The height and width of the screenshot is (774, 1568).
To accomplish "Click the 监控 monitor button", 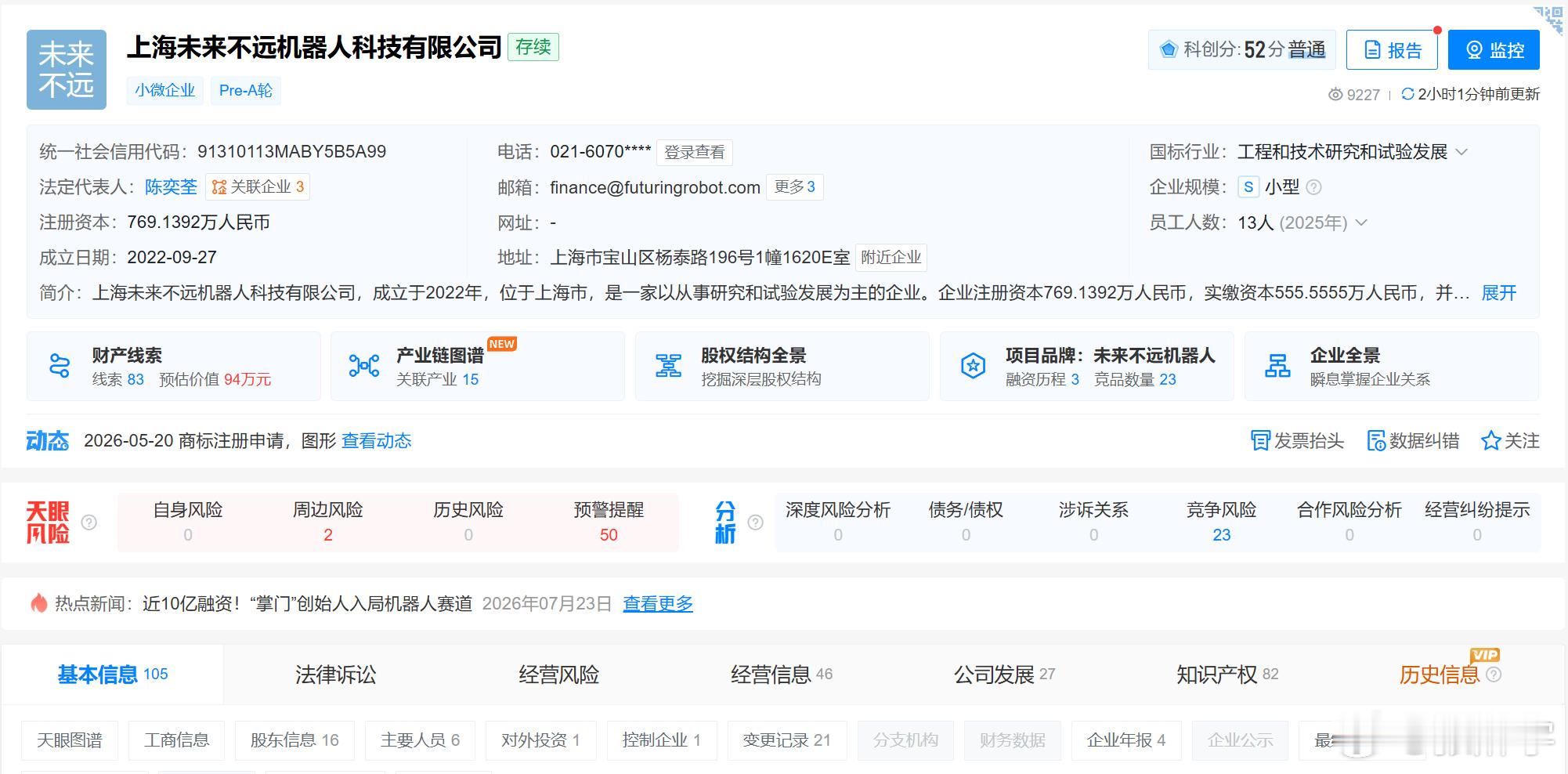I will click(1494, 50).
